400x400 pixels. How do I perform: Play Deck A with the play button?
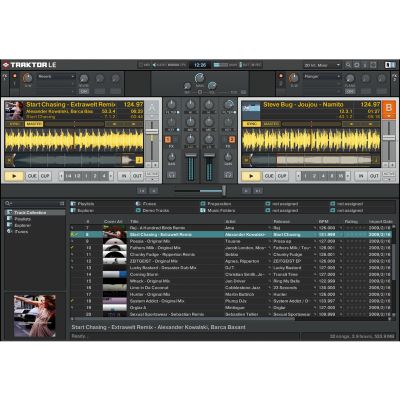[x=14, y=176]
